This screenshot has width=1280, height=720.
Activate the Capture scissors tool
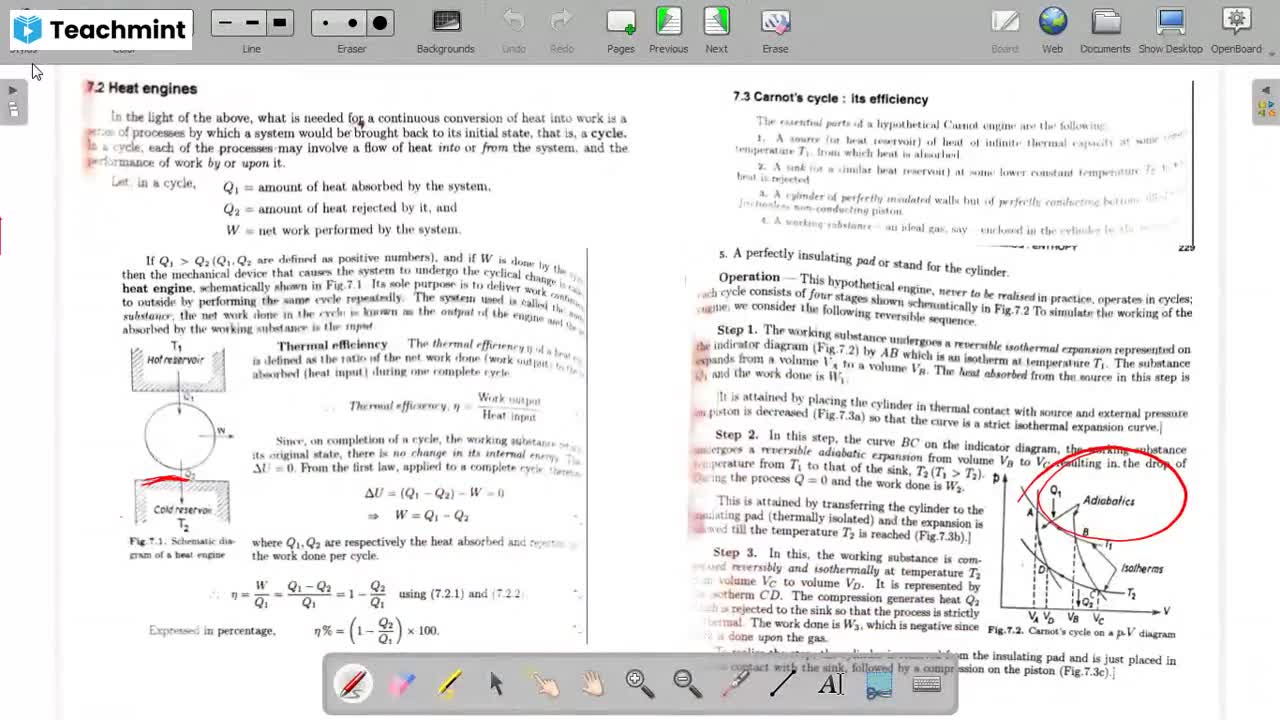pos(879,684)
